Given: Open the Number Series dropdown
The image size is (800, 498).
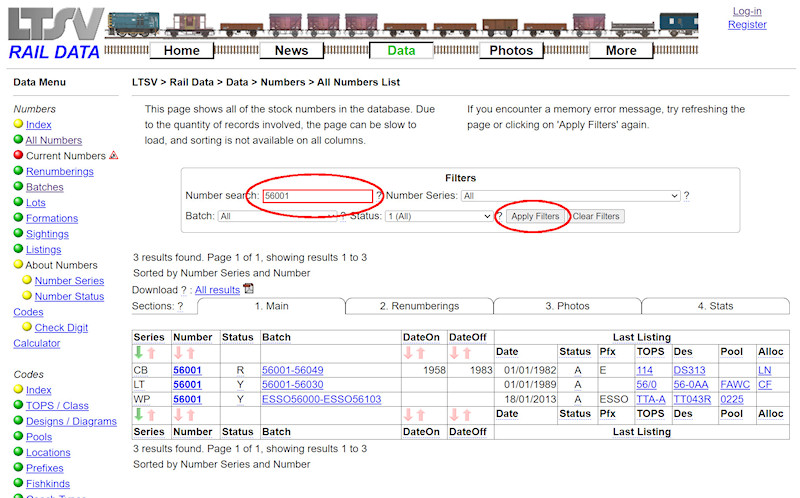Looking at the screenshot, I should [570, 196].
